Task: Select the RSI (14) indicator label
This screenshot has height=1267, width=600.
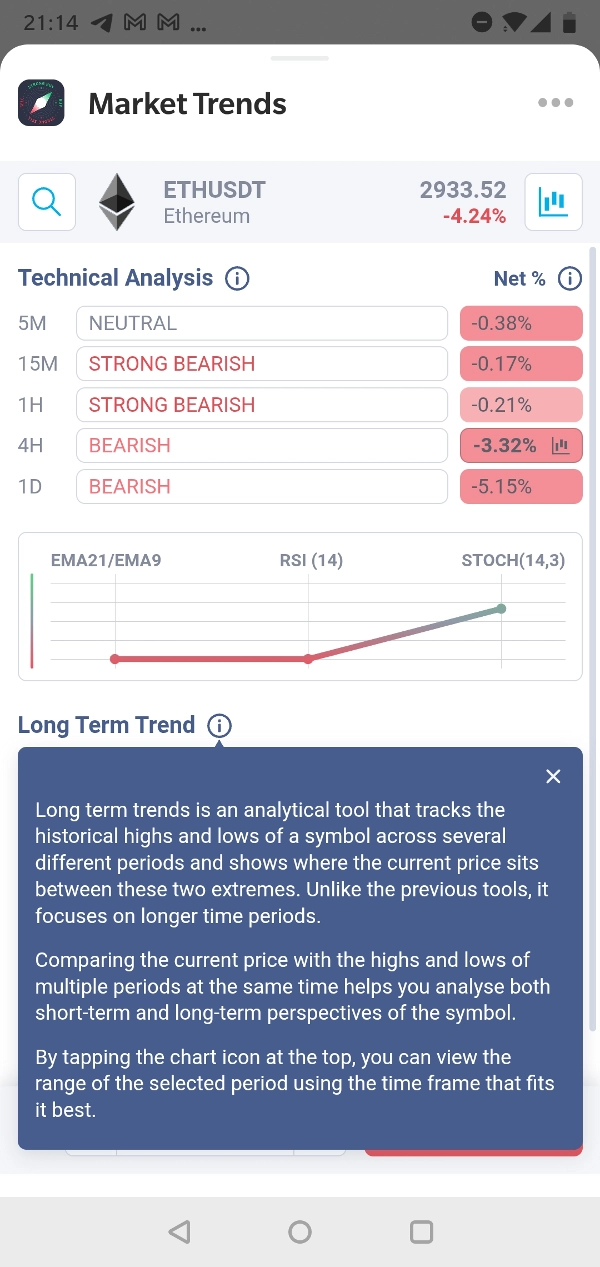Action: [310, 560]
